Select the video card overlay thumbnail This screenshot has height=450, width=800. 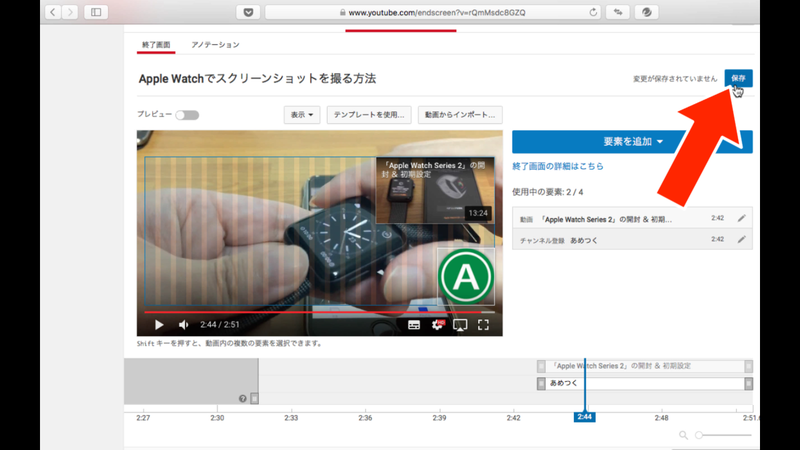[435, 190]
